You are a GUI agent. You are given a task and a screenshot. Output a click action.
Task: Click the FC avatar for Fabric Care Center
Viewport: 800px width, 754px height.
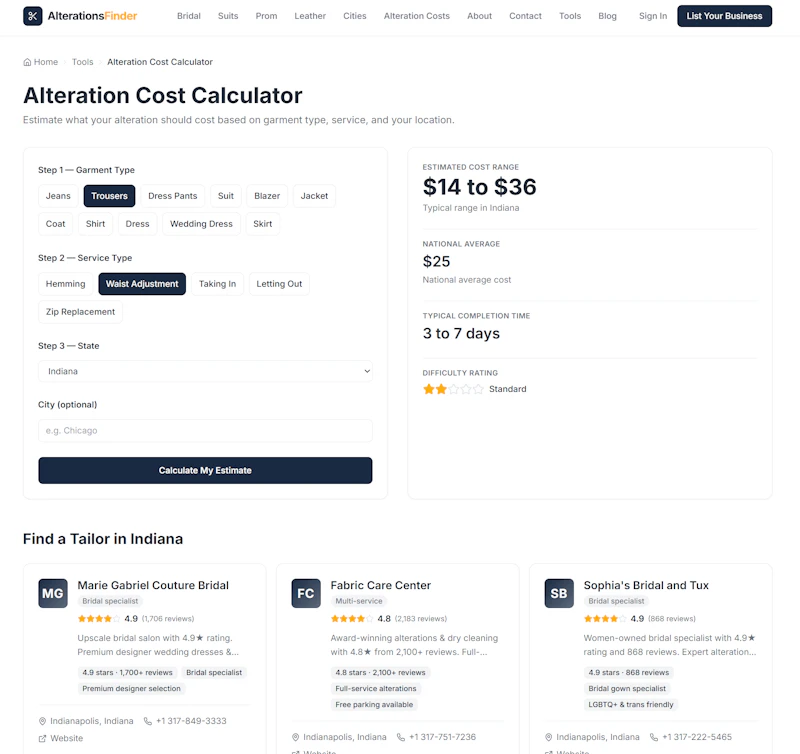(306, 593)
